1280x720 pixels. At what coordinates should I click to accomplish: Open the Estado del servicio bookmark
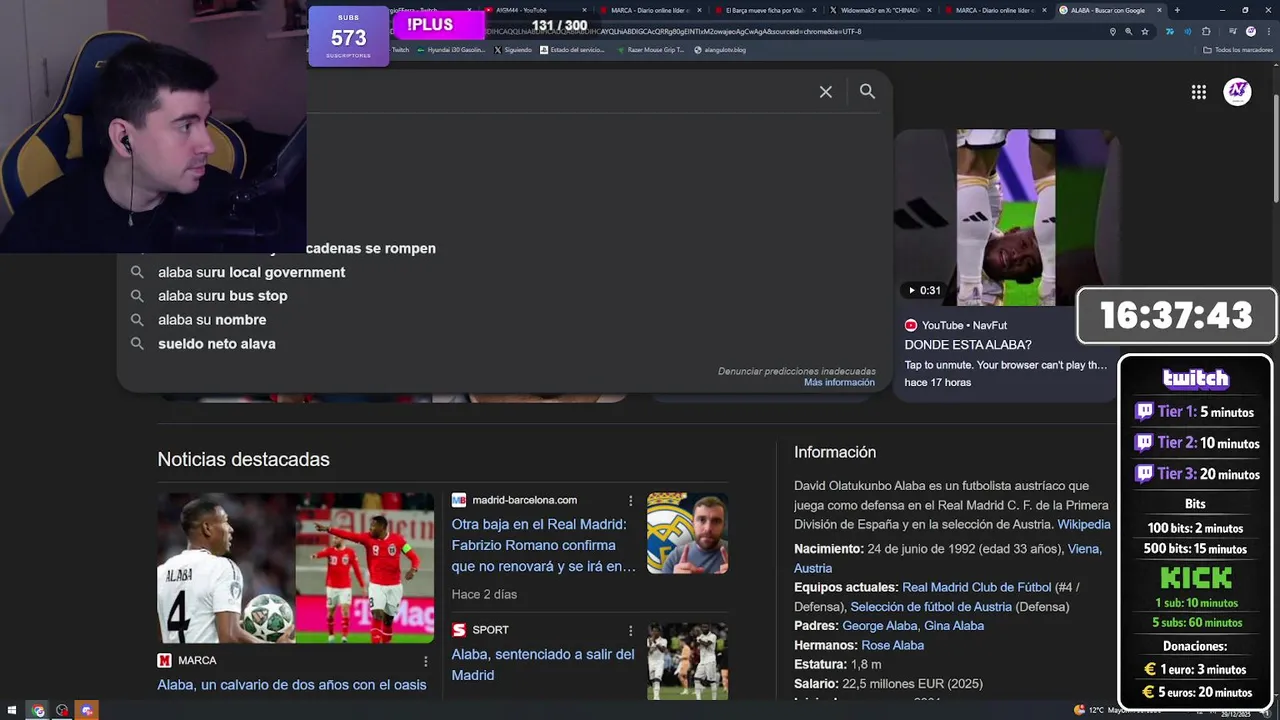click(573, 50)
